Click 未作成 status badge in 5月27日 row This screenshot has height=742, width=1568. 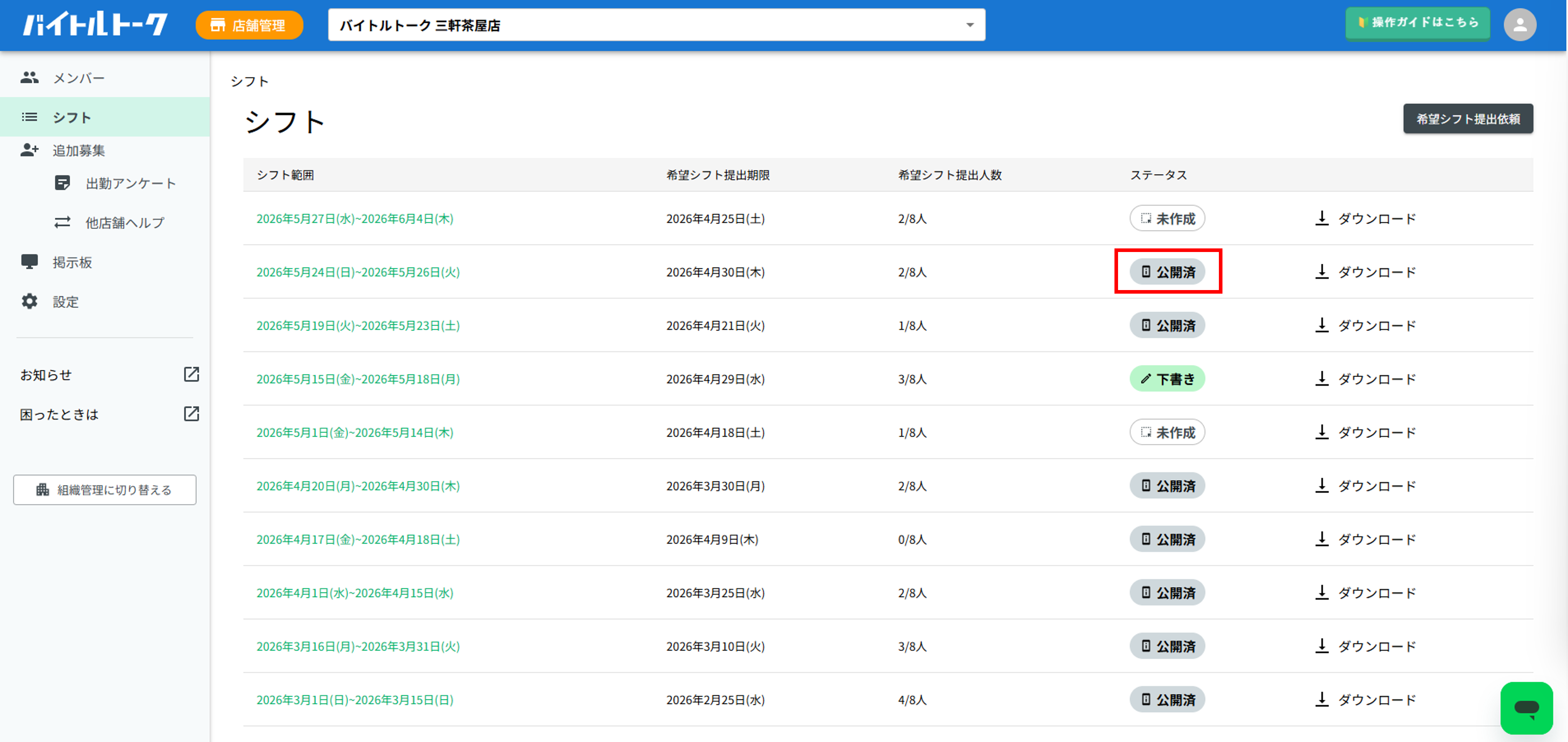pyautogui.click(x=1167, y=218)
